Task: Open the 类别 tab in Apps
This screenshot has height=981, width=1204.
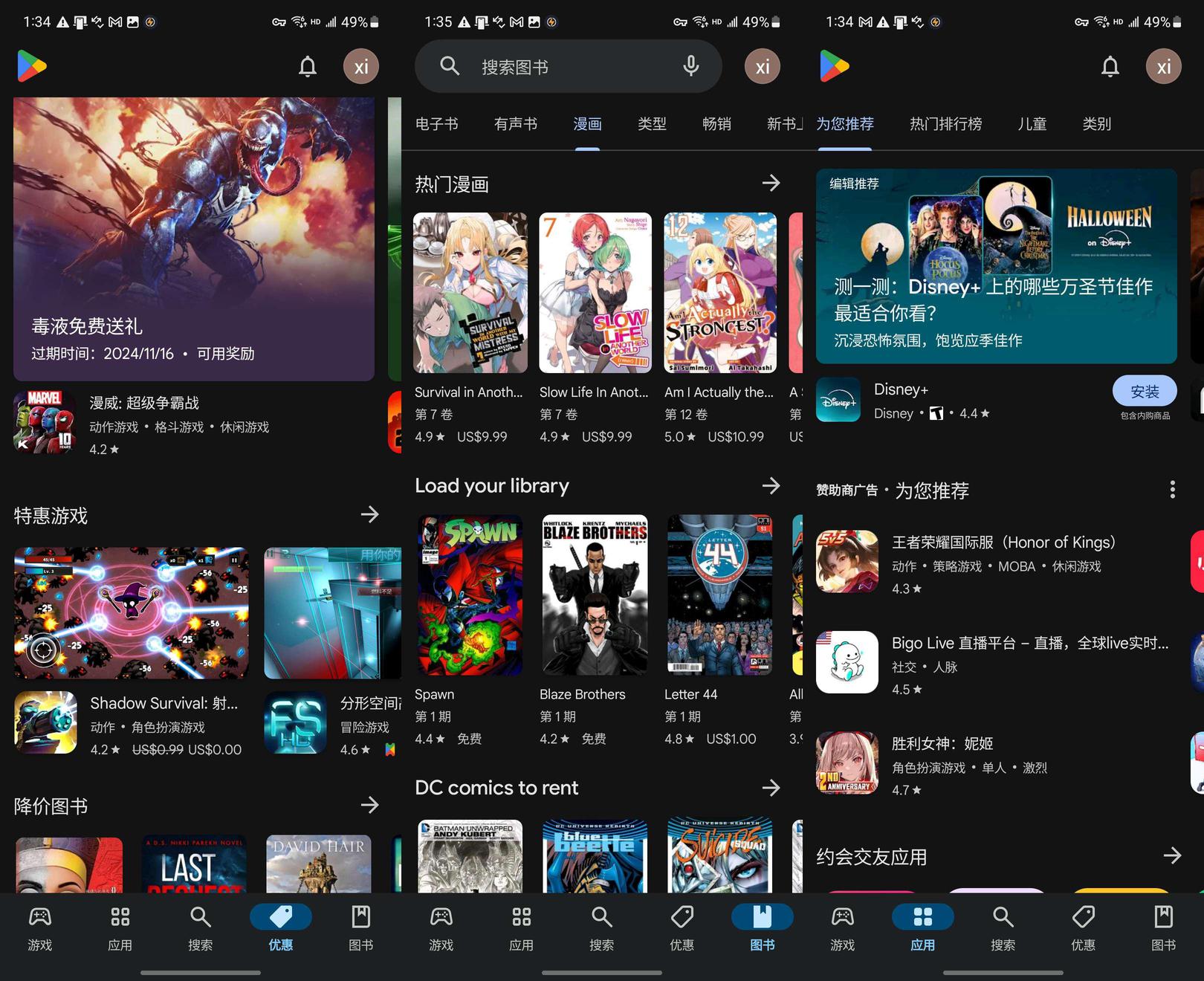Action: coord(1096,124)
